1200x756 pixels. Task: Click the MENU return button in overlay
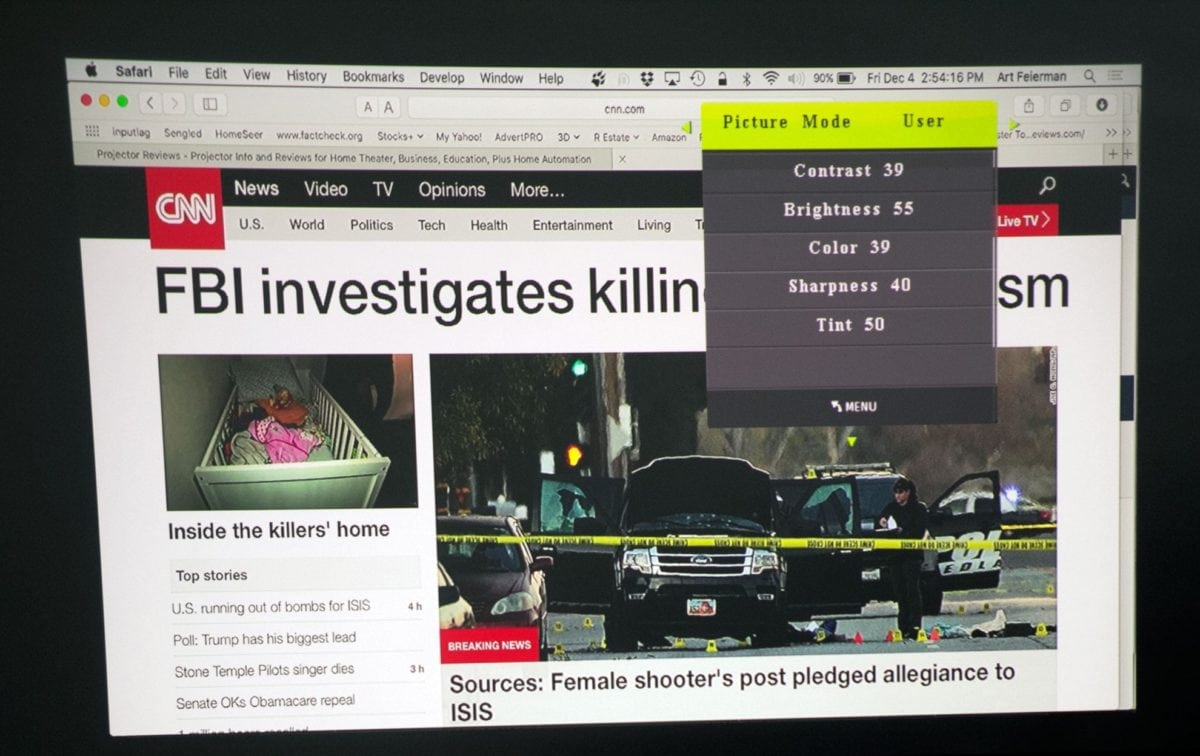[x=852, y=406]
